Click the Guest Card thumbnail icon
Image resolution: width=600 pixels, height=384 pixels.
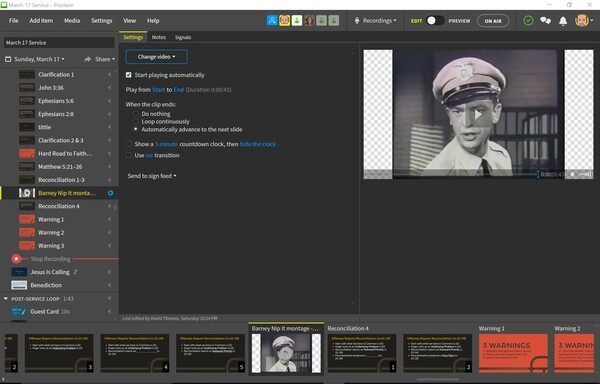pyautogui.click(x=19, y=312)
